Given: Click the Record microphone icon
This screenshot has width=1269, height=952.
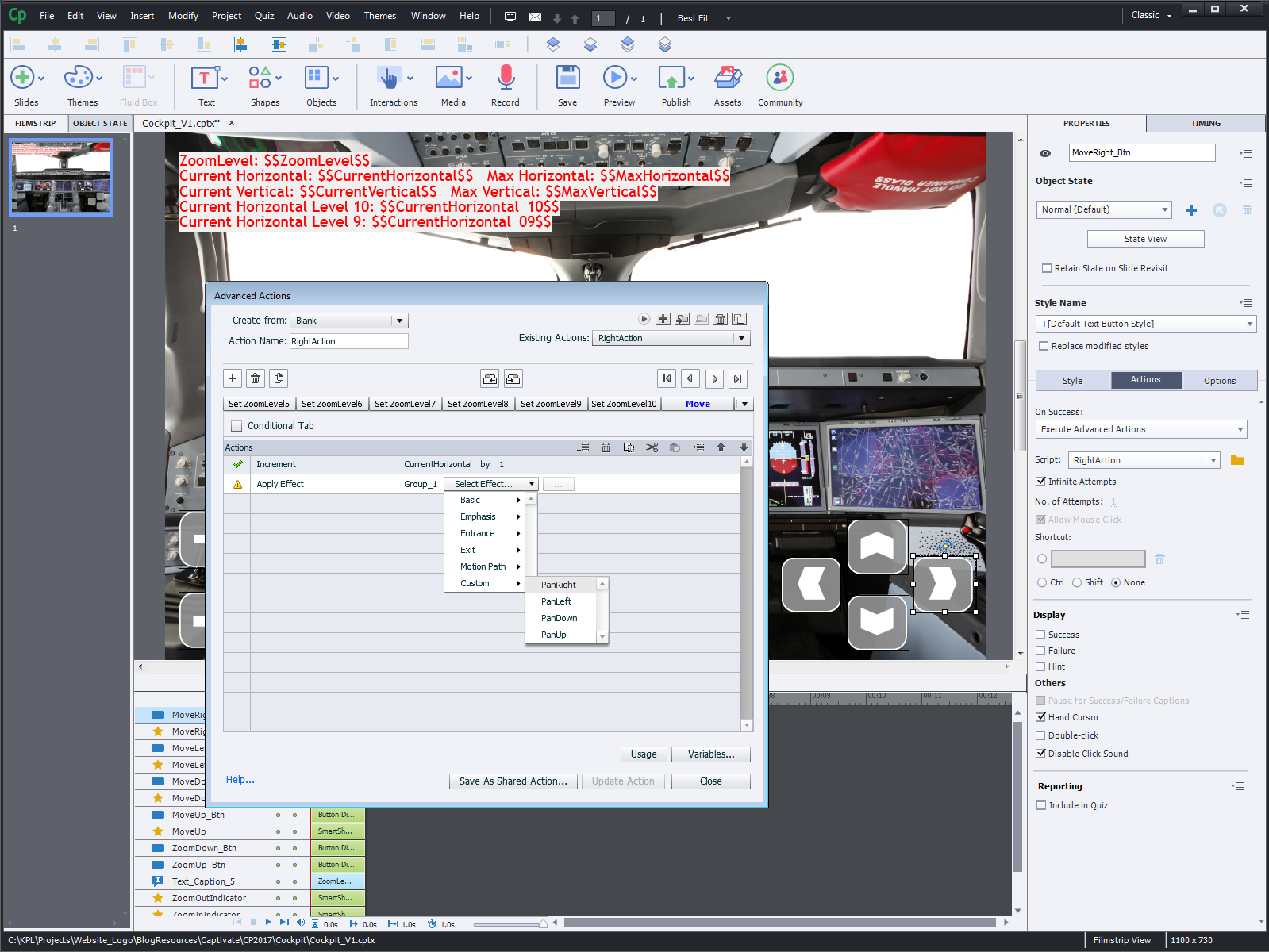Looking at the screenshot, I should (506, 79).
